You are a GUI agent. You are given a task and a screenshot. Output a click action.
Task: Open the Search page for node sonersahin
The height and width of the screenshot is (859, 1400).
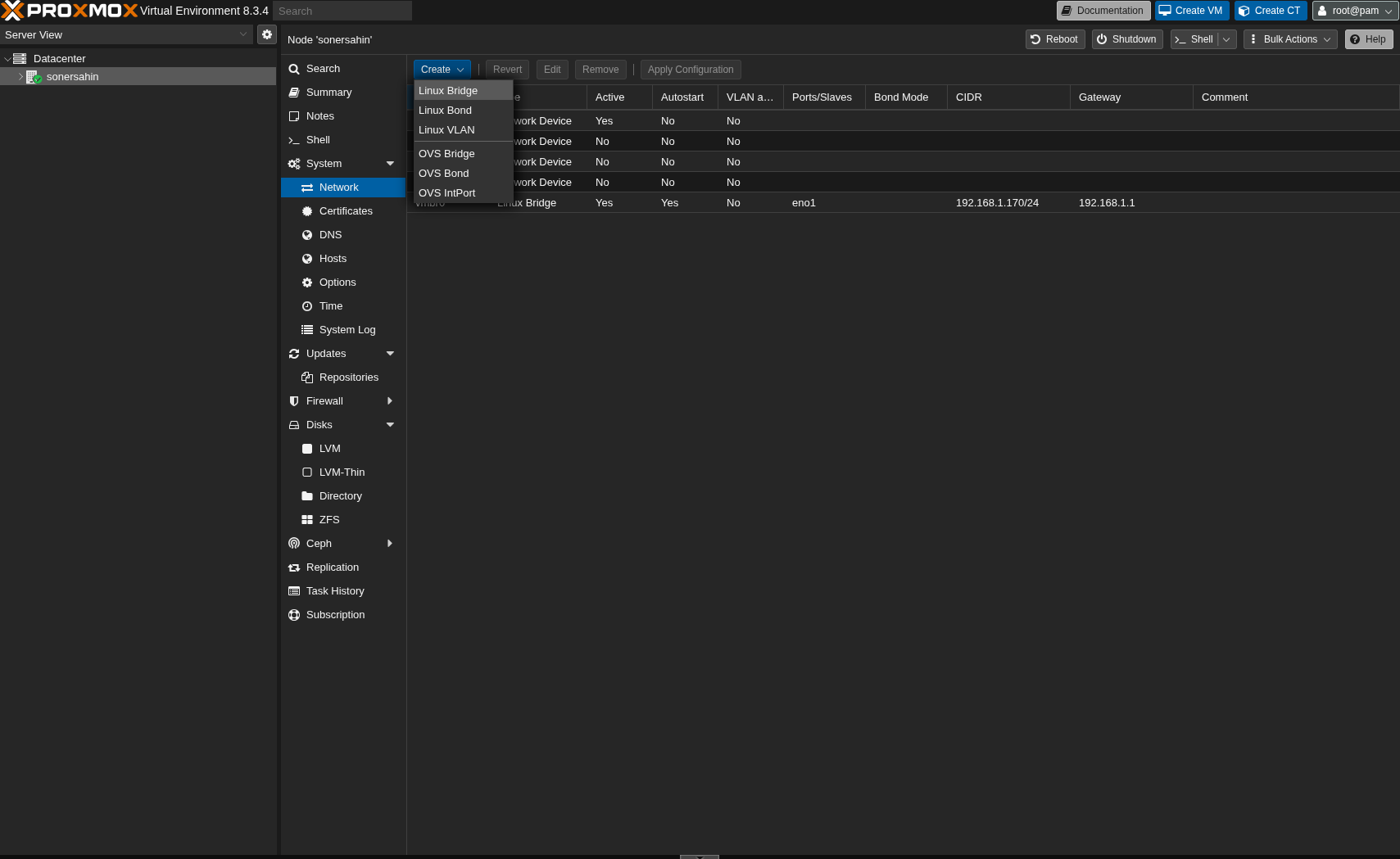[322, 68]
